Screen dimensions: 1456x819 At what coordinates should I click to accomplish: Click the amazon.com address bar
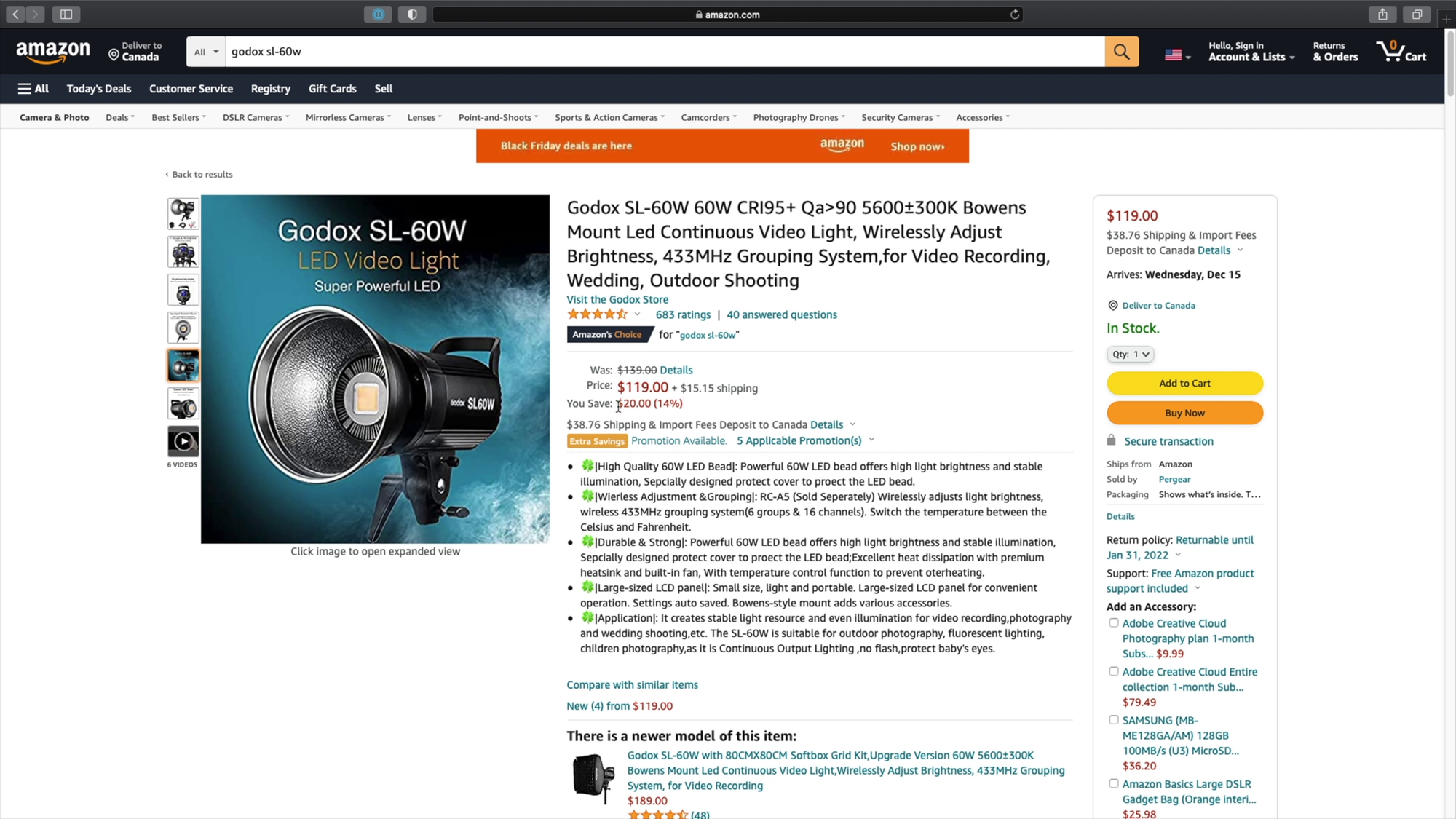728,15
